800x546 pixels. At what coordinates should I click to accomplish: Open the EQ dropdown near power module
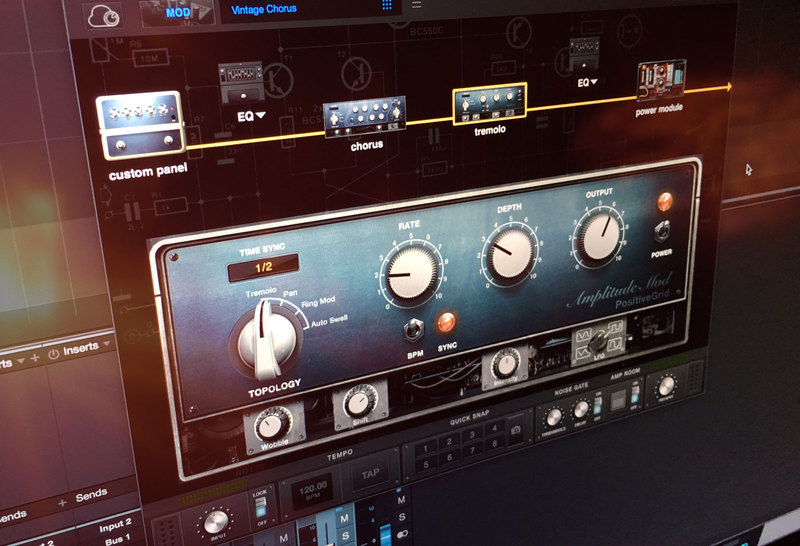pyautogui.click(x=587, y=82)
